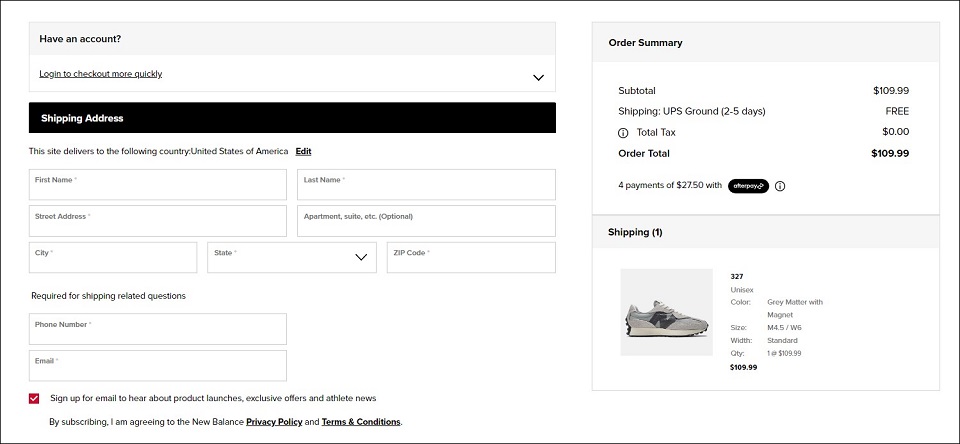Viewport: 960px width, 444px height.
Task: Click the Order Summary heading
Action: coord(645,43)
